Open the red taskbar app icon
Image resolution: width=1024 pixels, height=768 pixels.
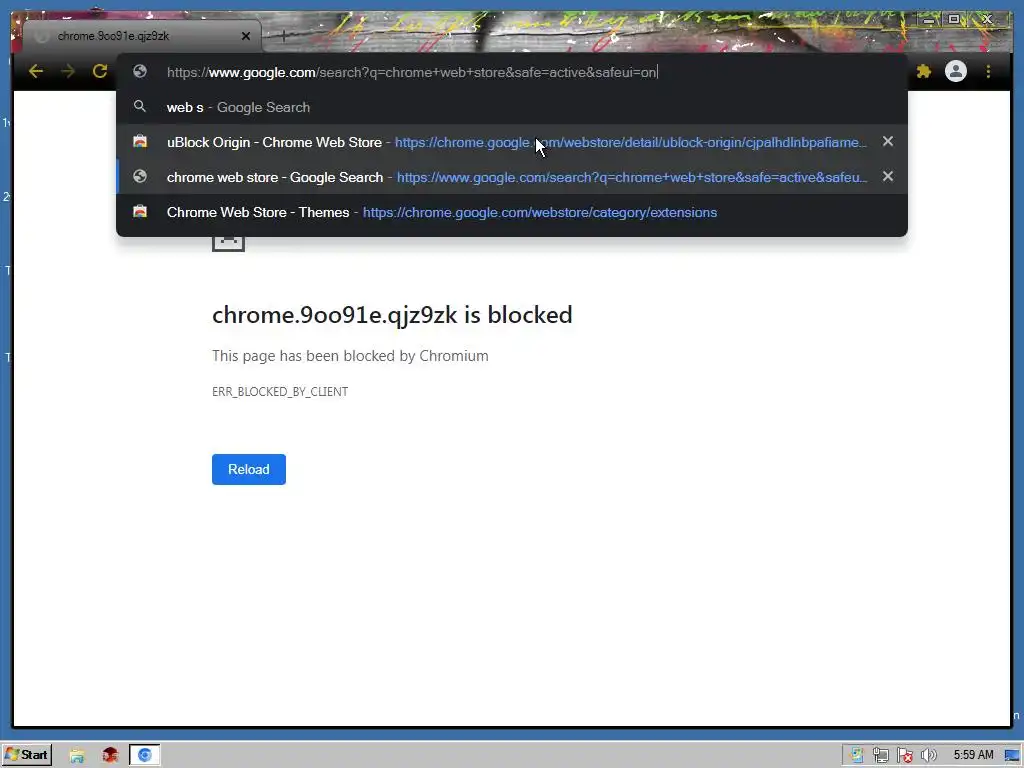110,756
